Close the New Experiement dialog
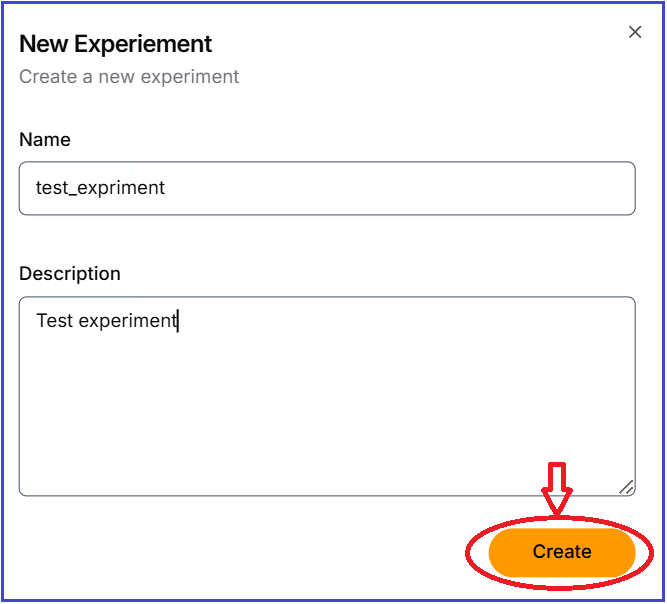The image size is (667, 604). 634,32
